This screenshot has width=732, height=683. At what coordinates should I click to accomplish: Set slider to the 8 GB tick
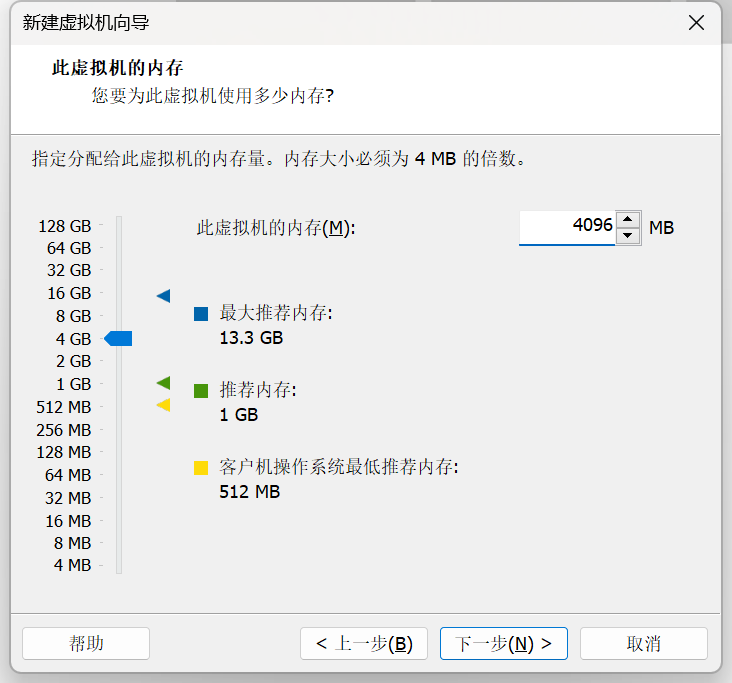119,316
